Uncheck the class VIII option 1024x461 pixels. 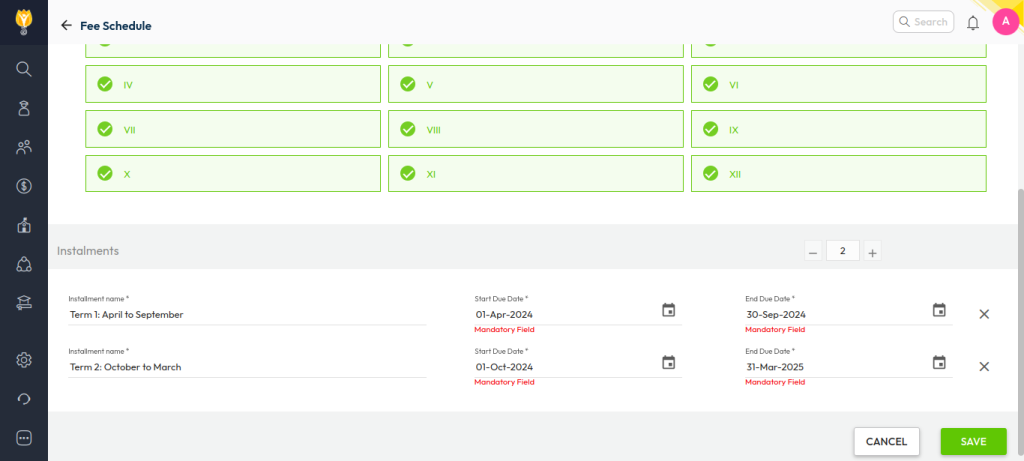tap(408, 129)
